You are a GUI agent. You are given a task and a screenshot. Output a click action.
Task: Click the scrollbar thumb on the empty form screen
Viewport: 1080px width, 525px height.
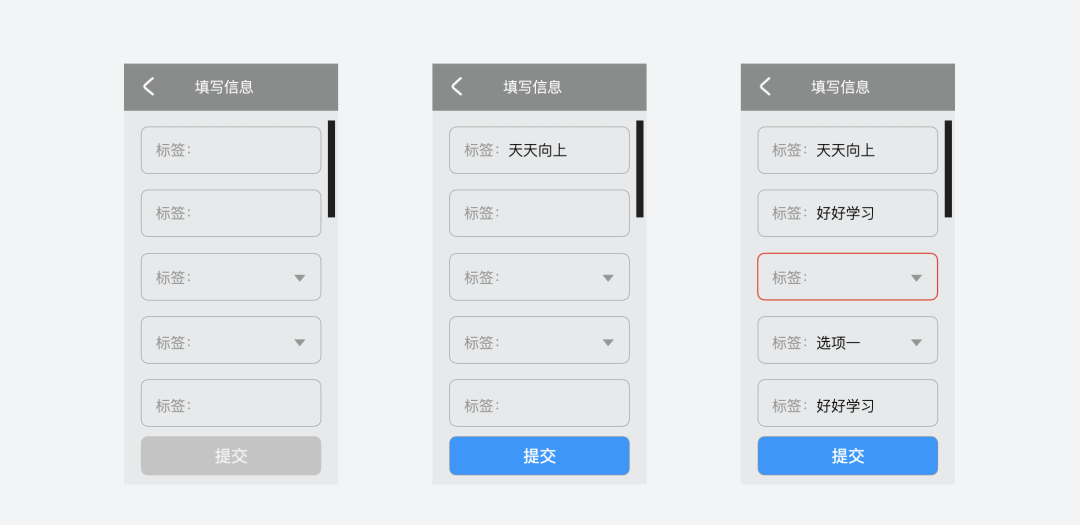[331, 169]
